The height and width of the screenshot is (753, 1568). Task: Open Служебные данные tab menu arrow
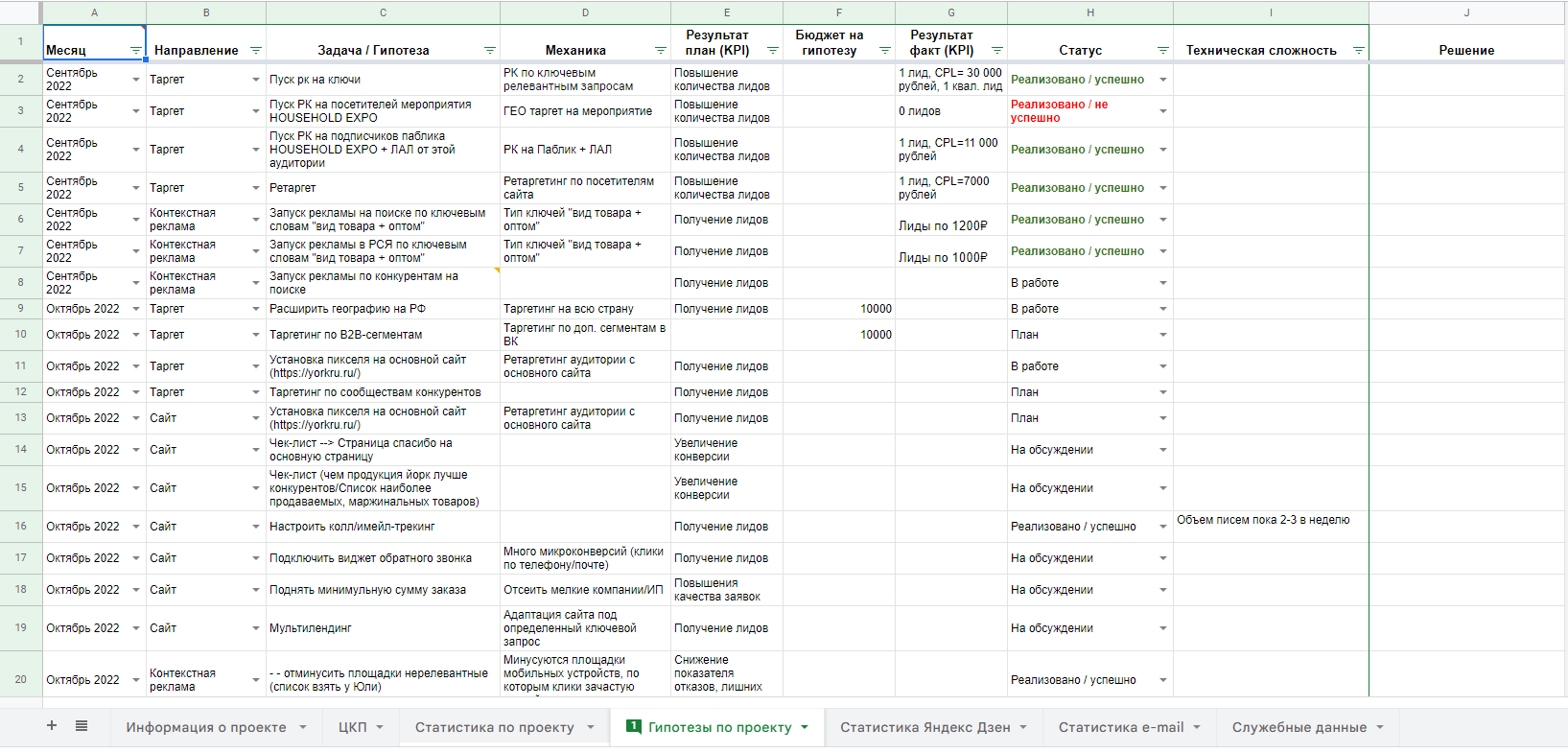point(1380,727)
